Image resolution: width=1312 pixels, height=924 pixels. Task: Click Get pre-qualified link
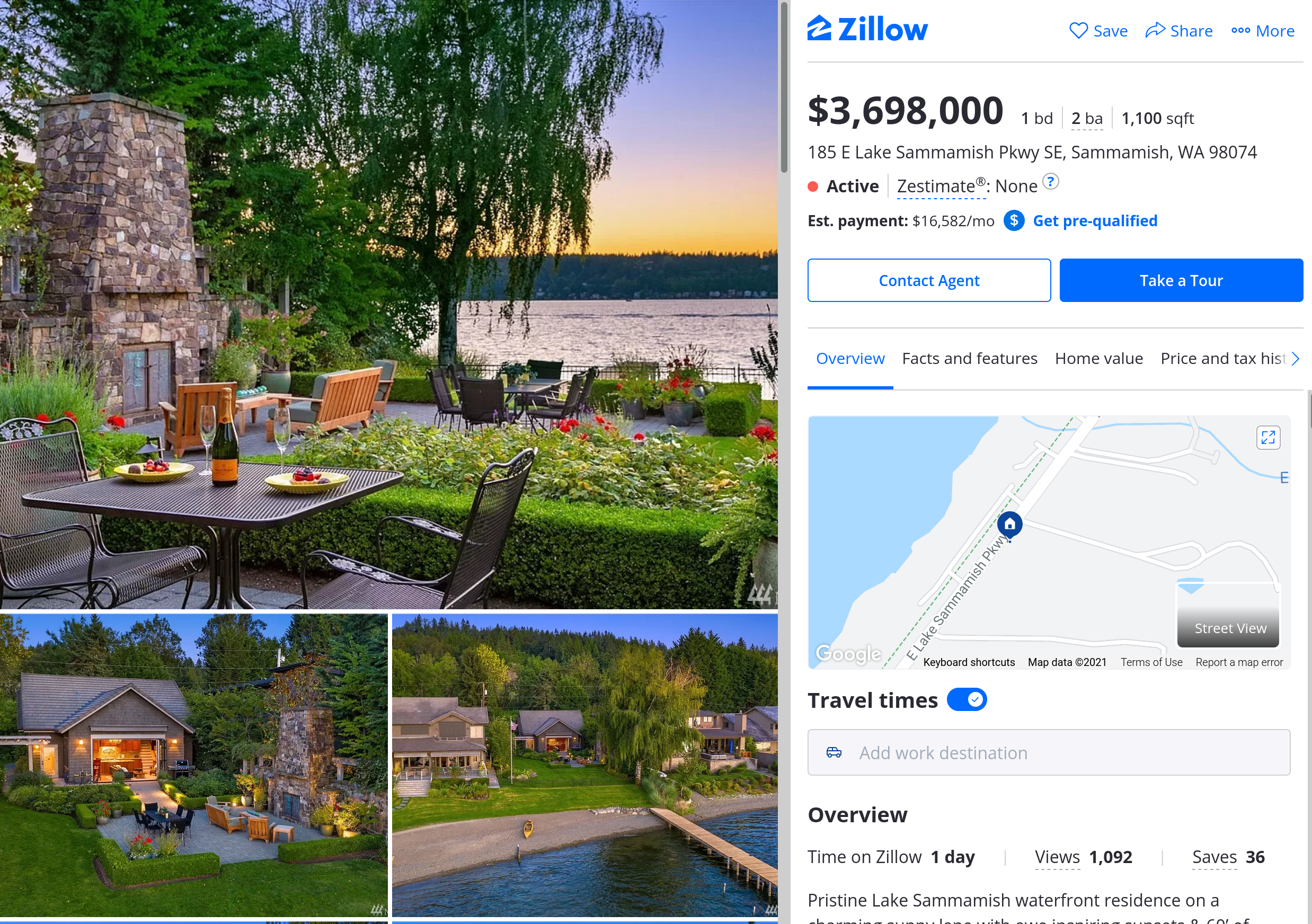coord(1095,220)
